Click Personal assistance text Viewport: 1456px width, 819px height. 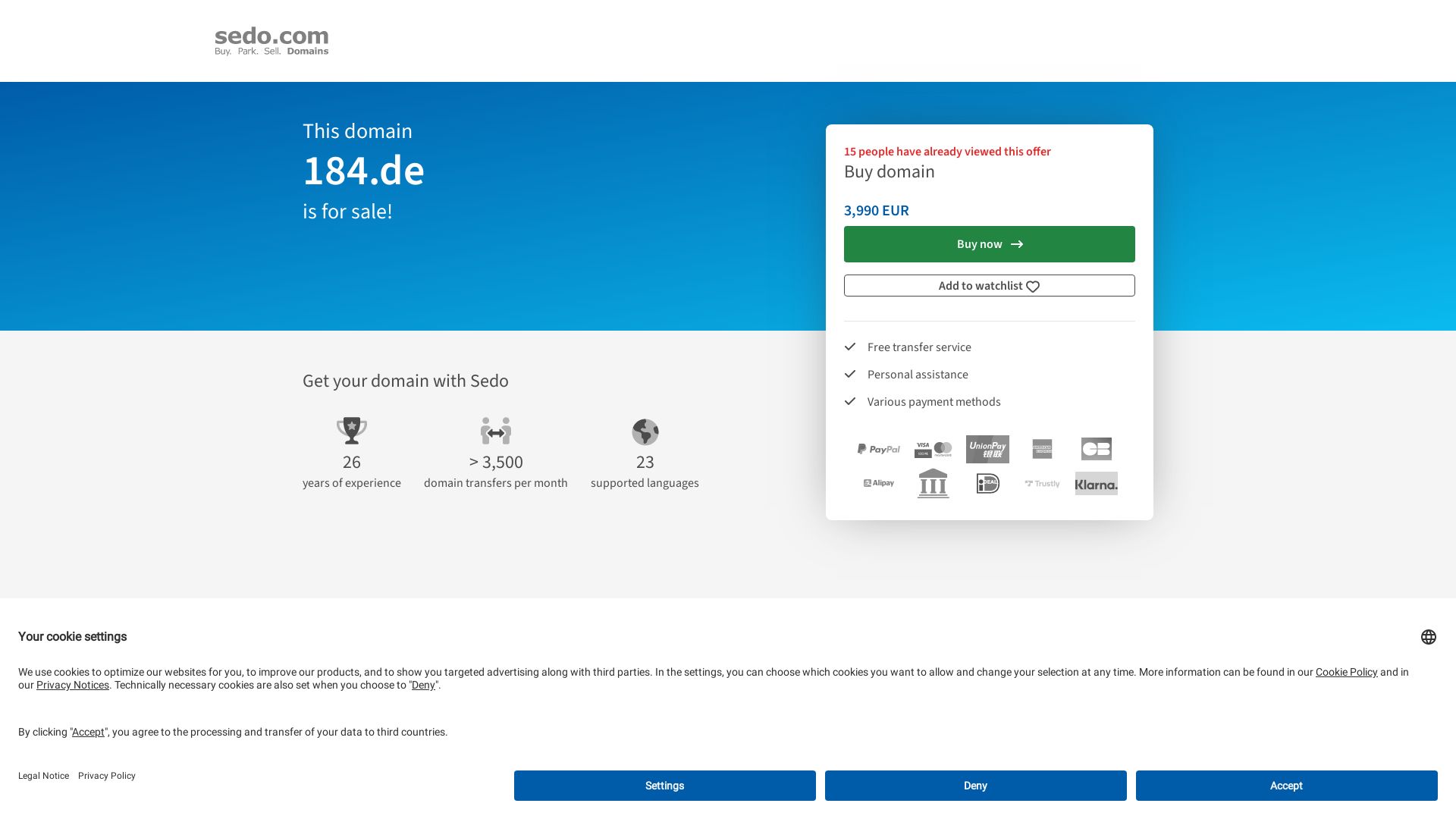click(918, 375)
